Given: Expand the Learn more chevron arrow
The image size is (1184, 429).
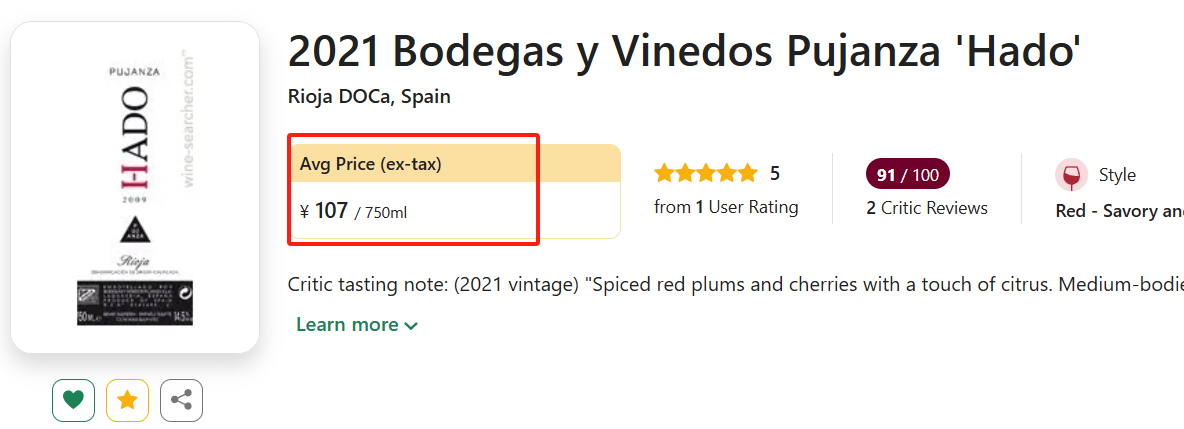Looking at the screenshot, I should coord(411,325).
